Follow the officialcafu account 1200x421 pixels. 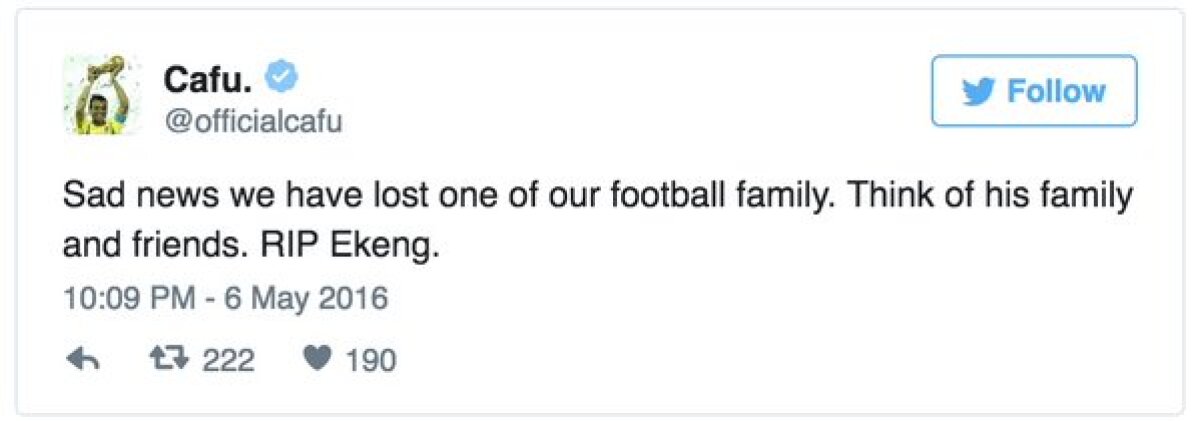point(1034,91)
